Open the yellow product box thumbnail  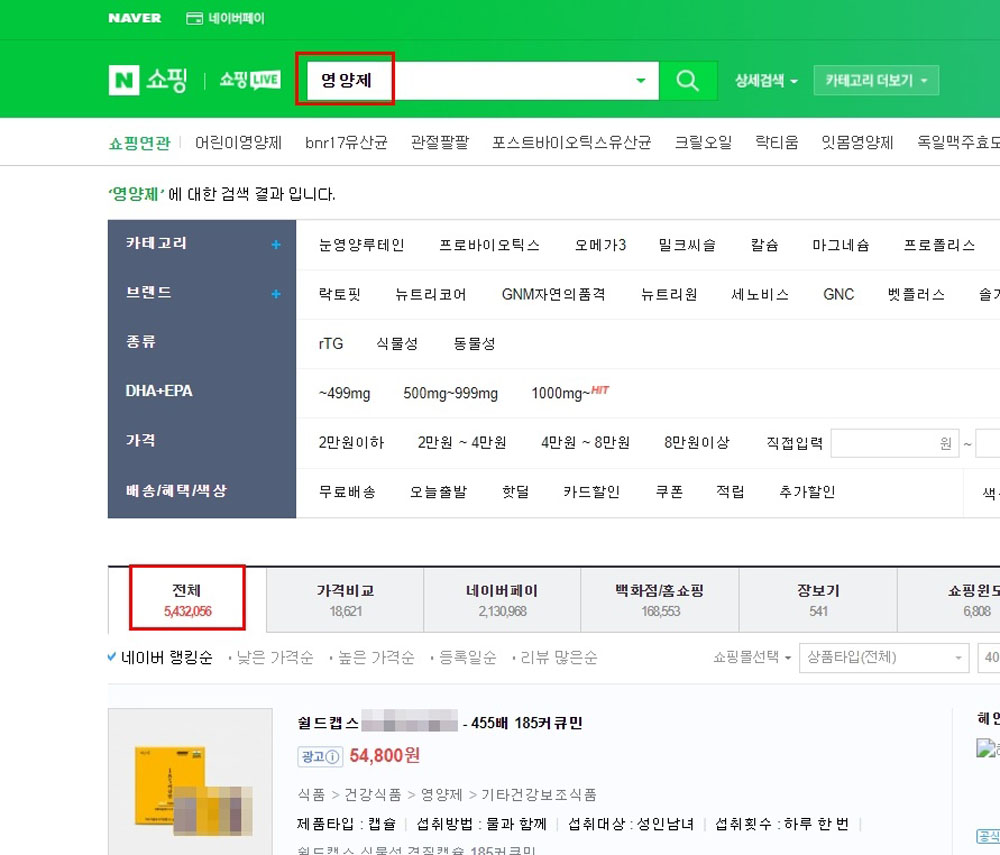click(190, 782)
